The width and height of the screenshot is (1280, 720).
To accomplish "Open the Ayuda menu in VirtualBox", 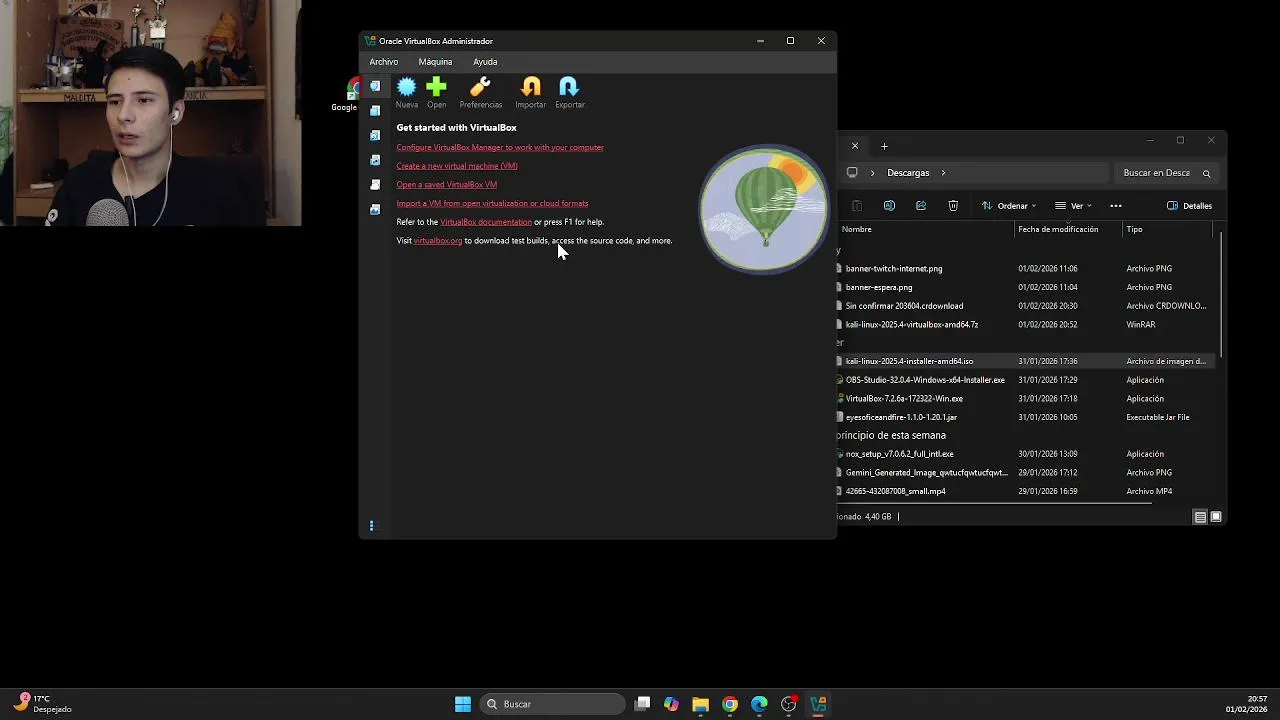I will click(x=485, y=62).
